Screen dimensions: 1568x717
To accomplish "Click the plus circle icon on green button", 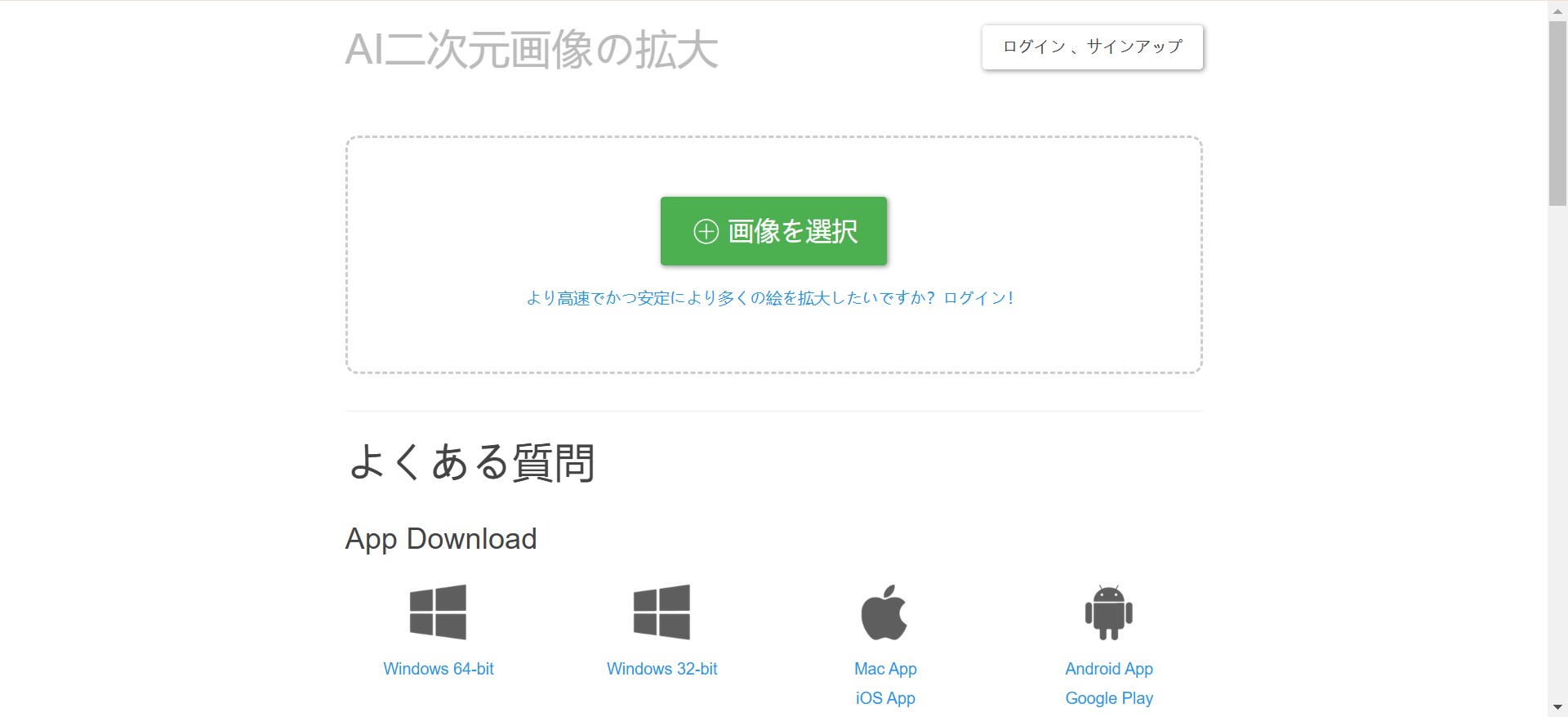I will tap(706, 232).
